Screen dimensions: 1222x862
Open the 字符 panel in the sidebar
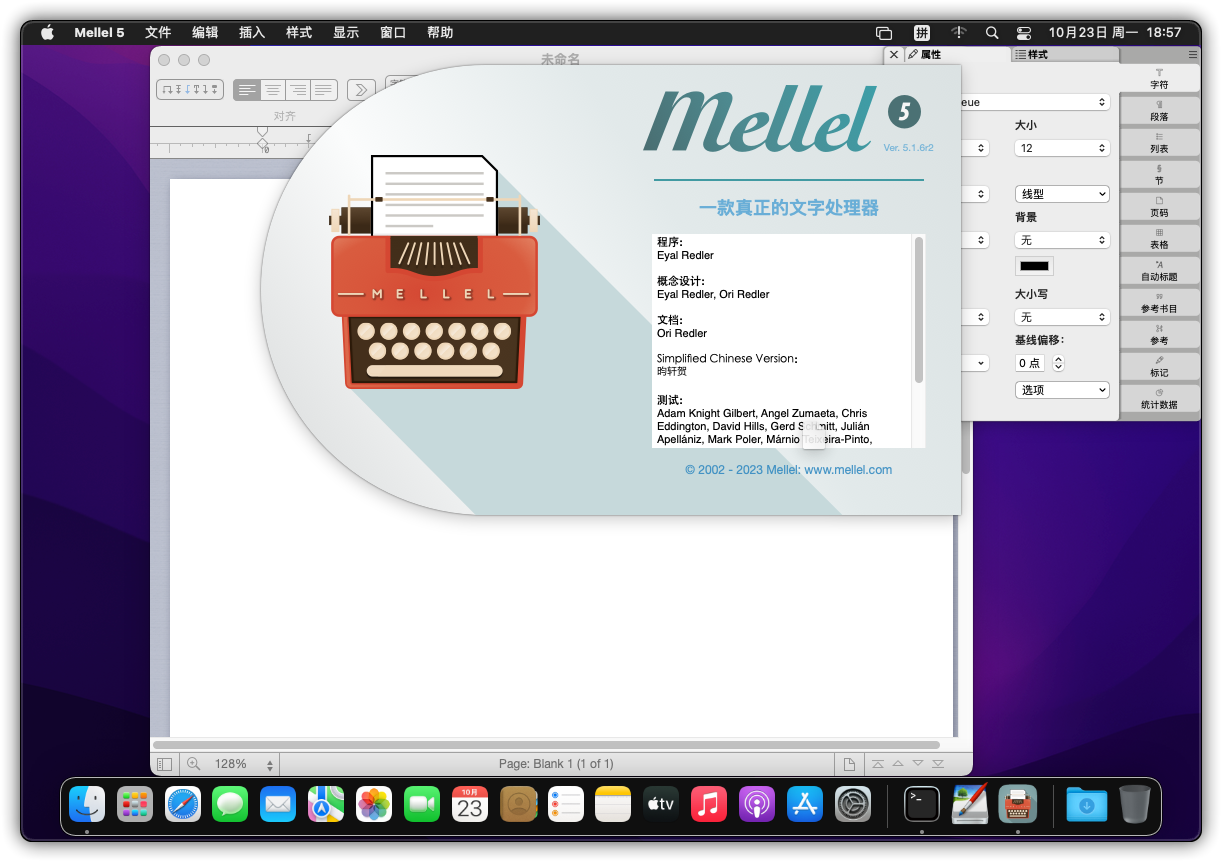(1159, 82)
